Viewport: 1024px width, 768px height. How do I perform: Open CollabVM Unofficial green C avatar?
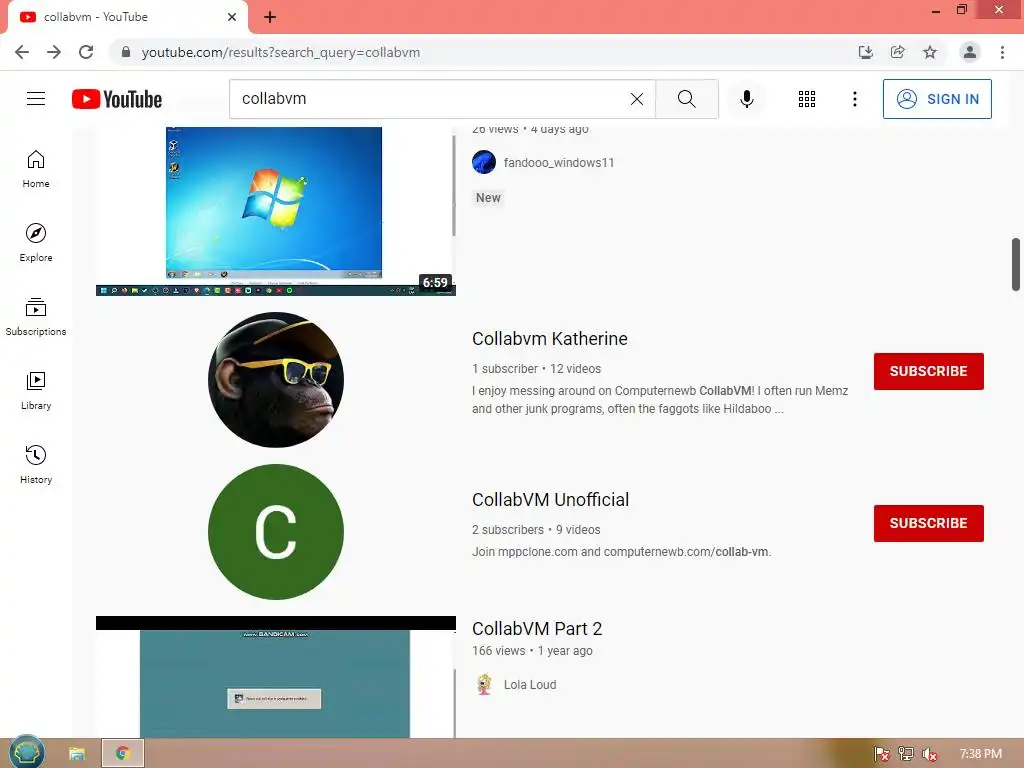(276, 532)
